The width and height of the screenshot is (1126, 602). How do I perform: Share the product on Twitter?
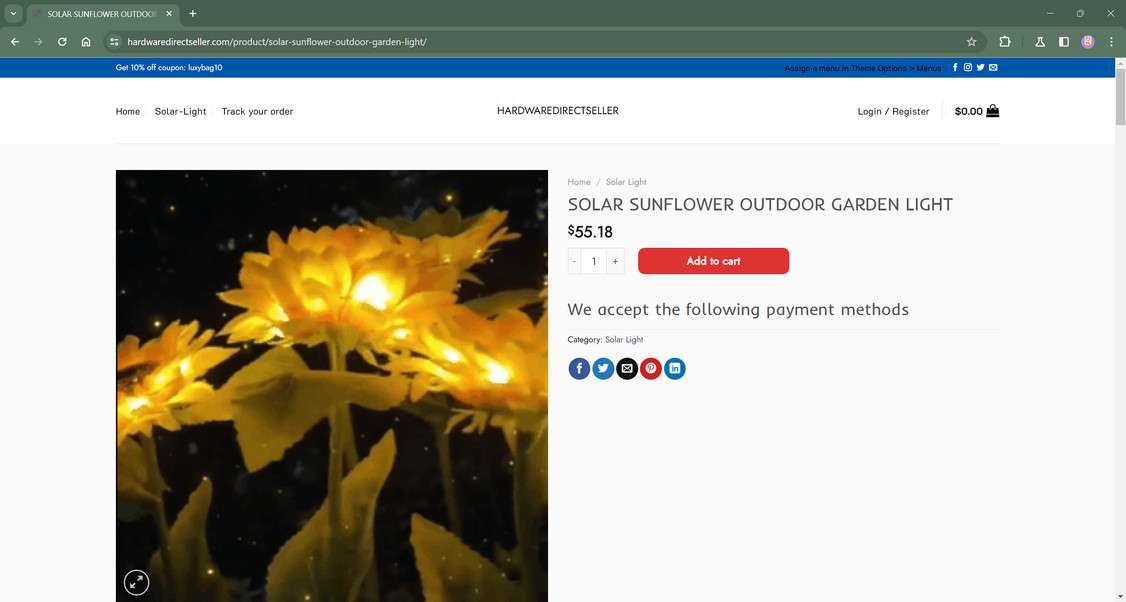[602, 368]
